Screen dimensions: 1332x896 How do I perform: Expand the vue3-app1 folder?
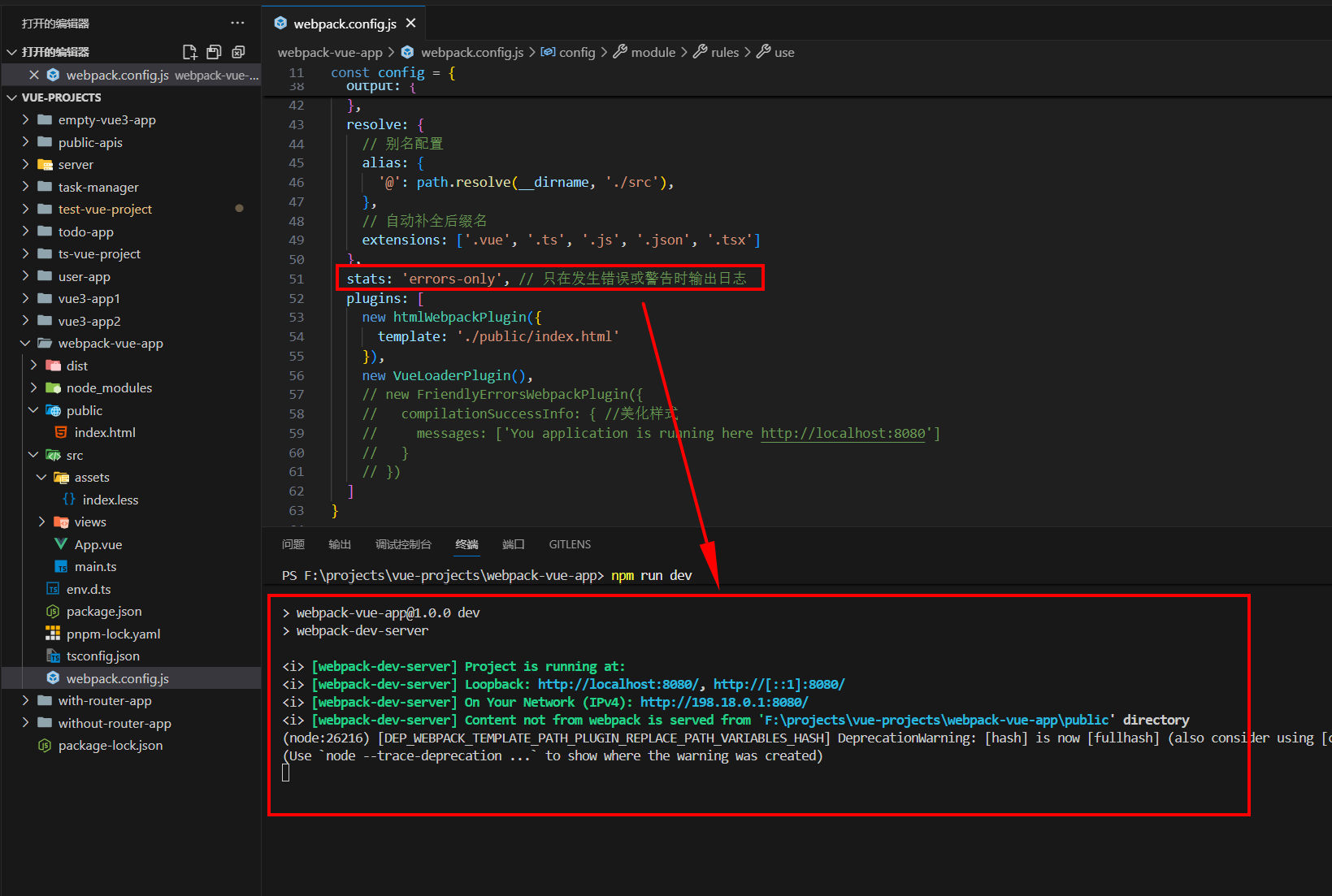click(x=25, y=298)
